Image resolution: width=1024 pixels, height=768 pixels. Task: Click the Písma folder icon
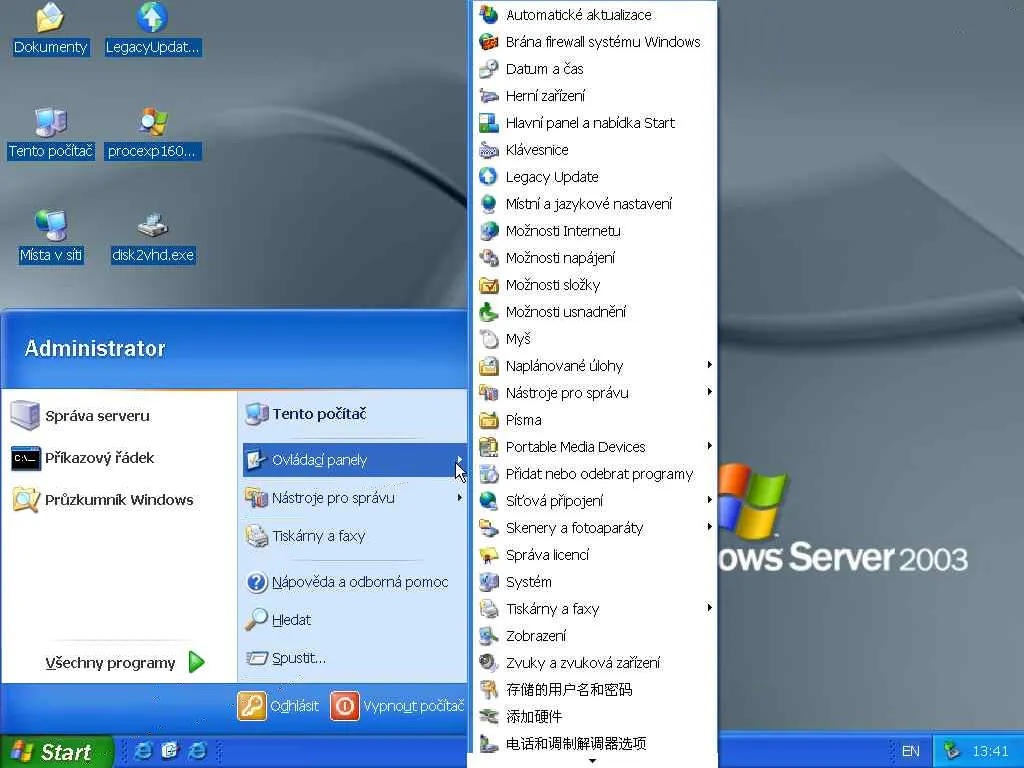pos(488,420)
